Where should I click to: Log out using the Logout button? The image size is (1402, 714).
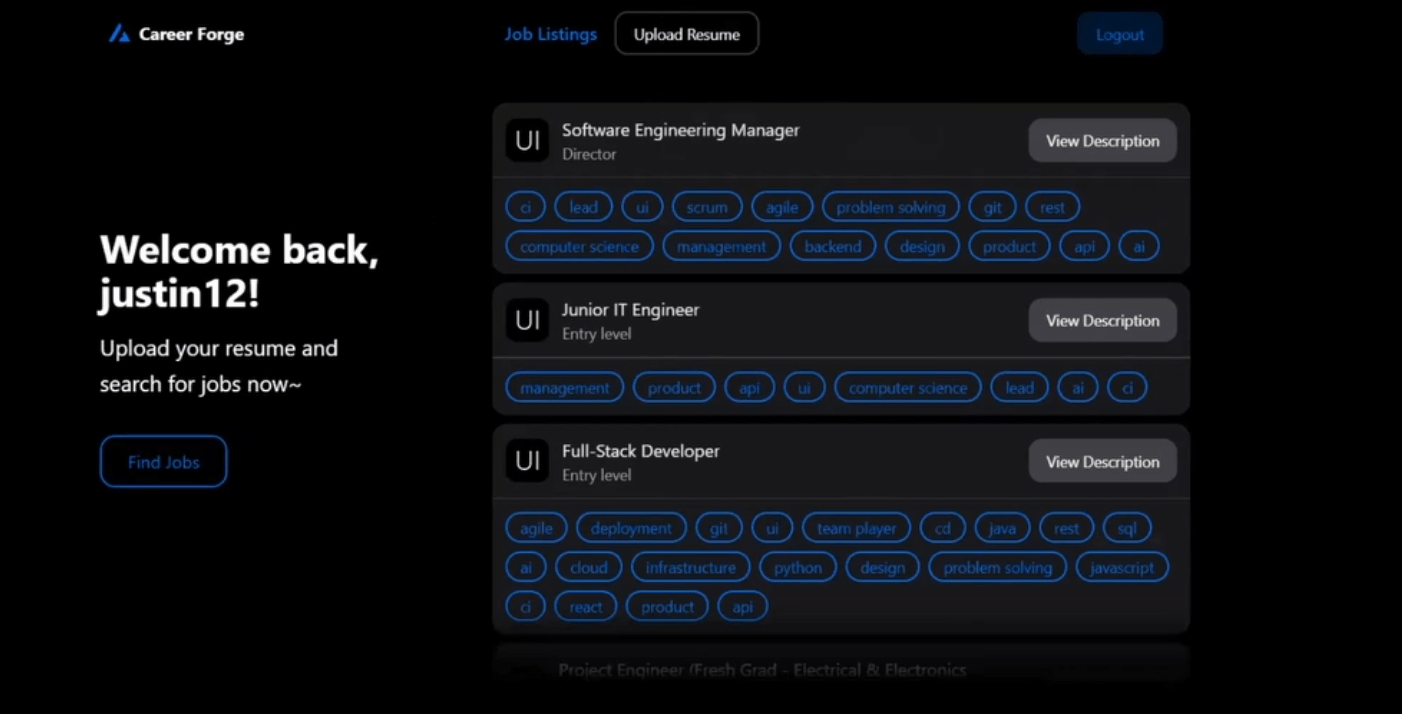coord(1120,34)
